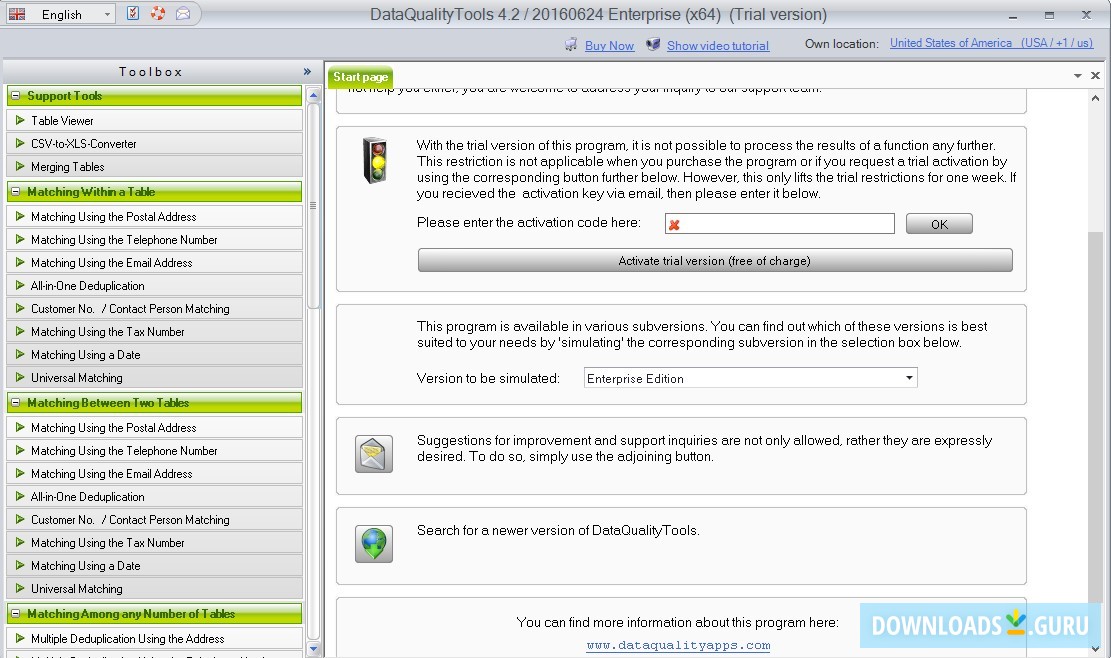The width and height of the screenshot is (1111, 658).
Task: Click the activation code input field
Action: tap(779, 224)
